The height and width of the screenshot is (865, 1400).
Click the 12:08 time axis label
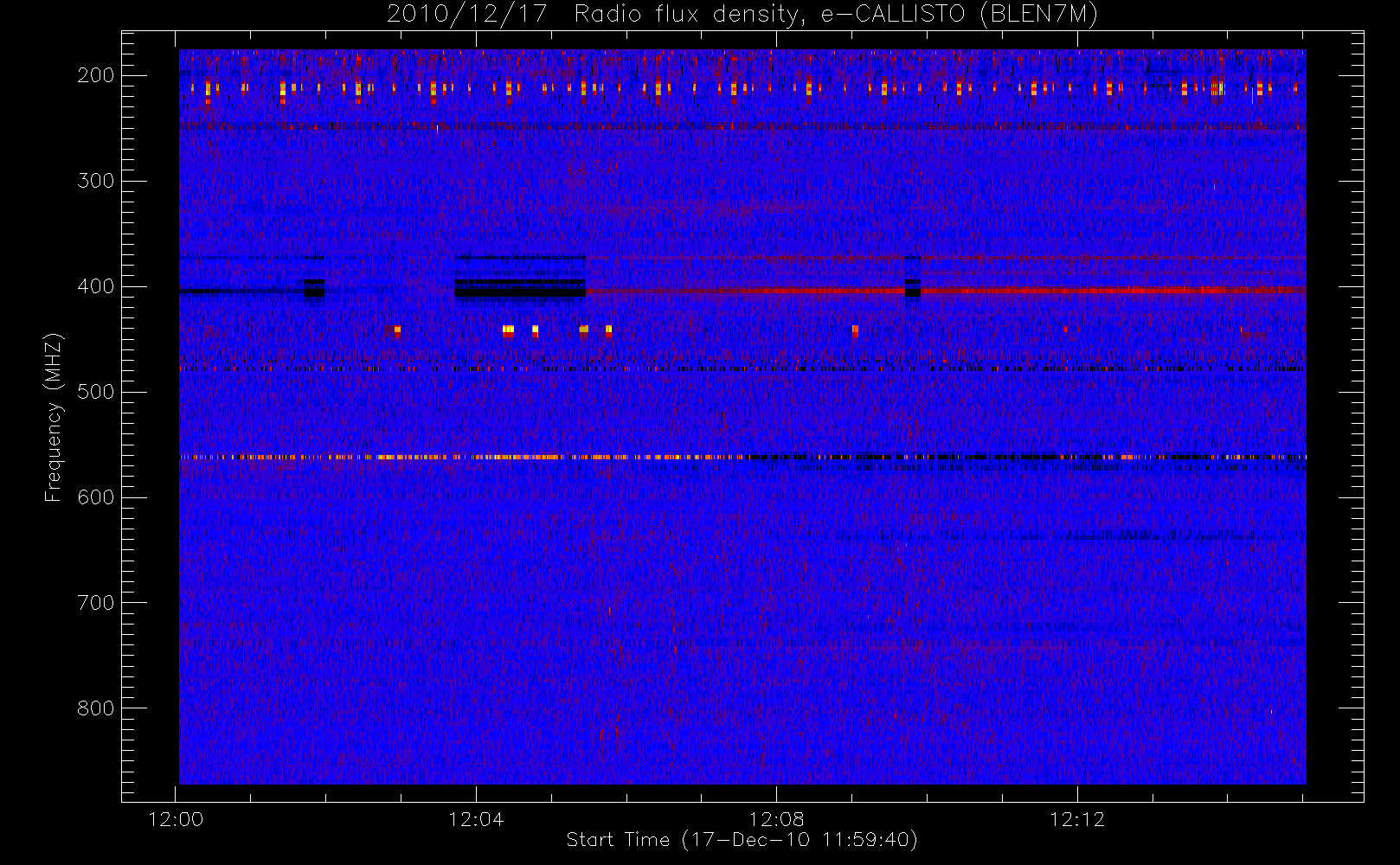pyautogui.click(x=777, y=818)
